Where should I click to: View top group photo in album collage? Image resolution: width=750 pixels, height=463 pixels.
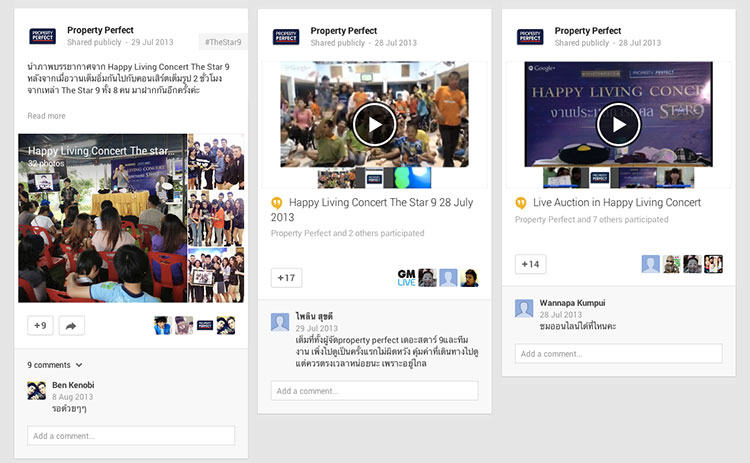pos(216,162)
